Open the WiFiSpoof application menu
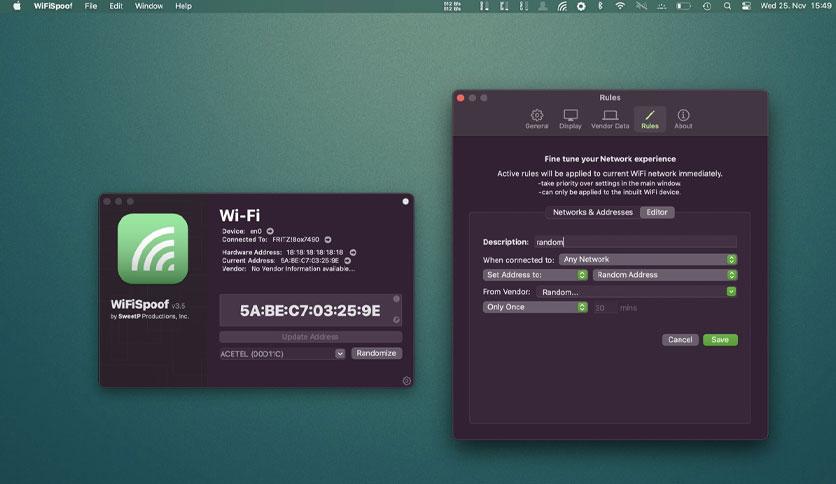The image size is (836, 484). (53, 6)
